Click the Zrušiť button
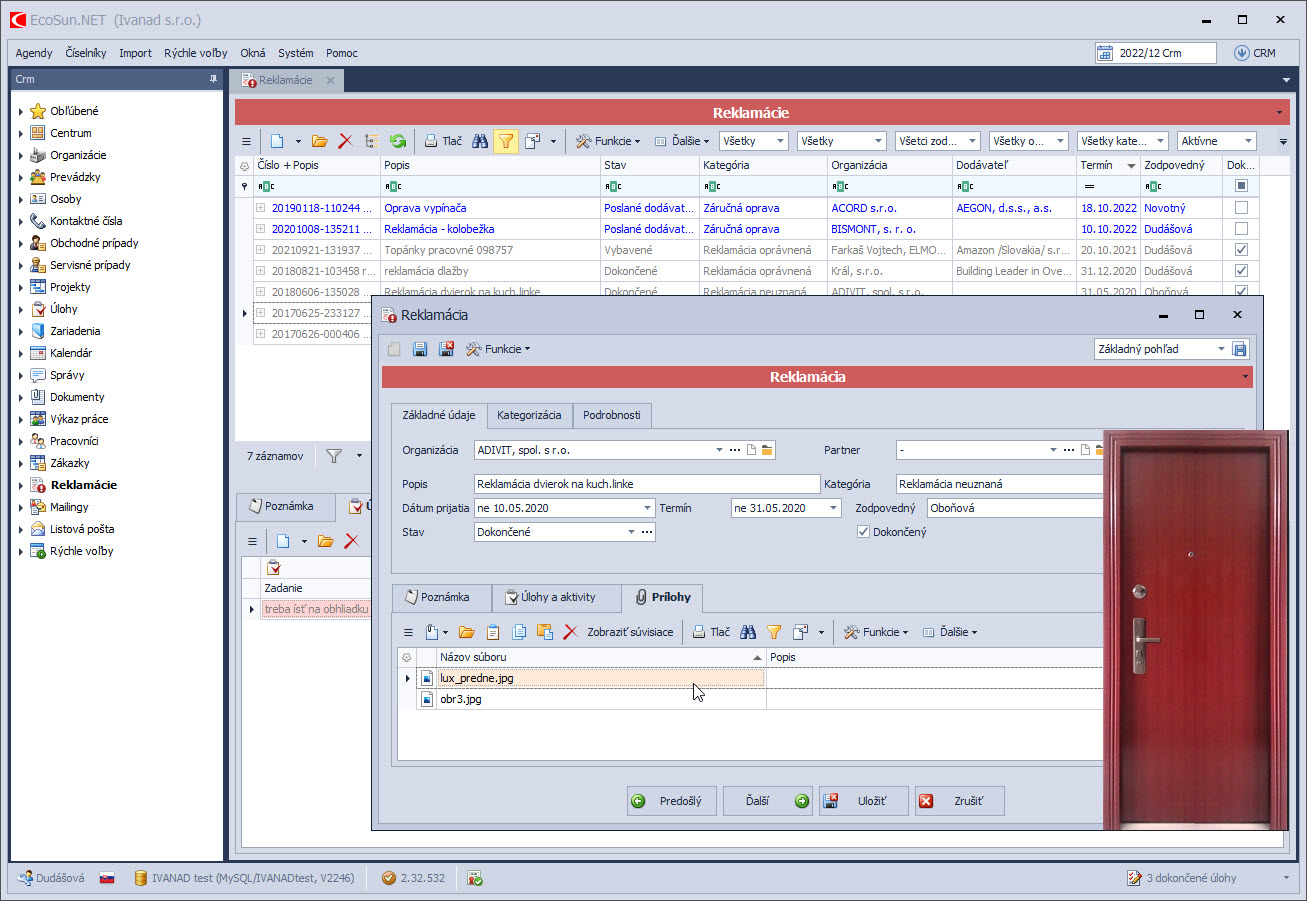The image size is (1307, 901). tap(959, 801)
